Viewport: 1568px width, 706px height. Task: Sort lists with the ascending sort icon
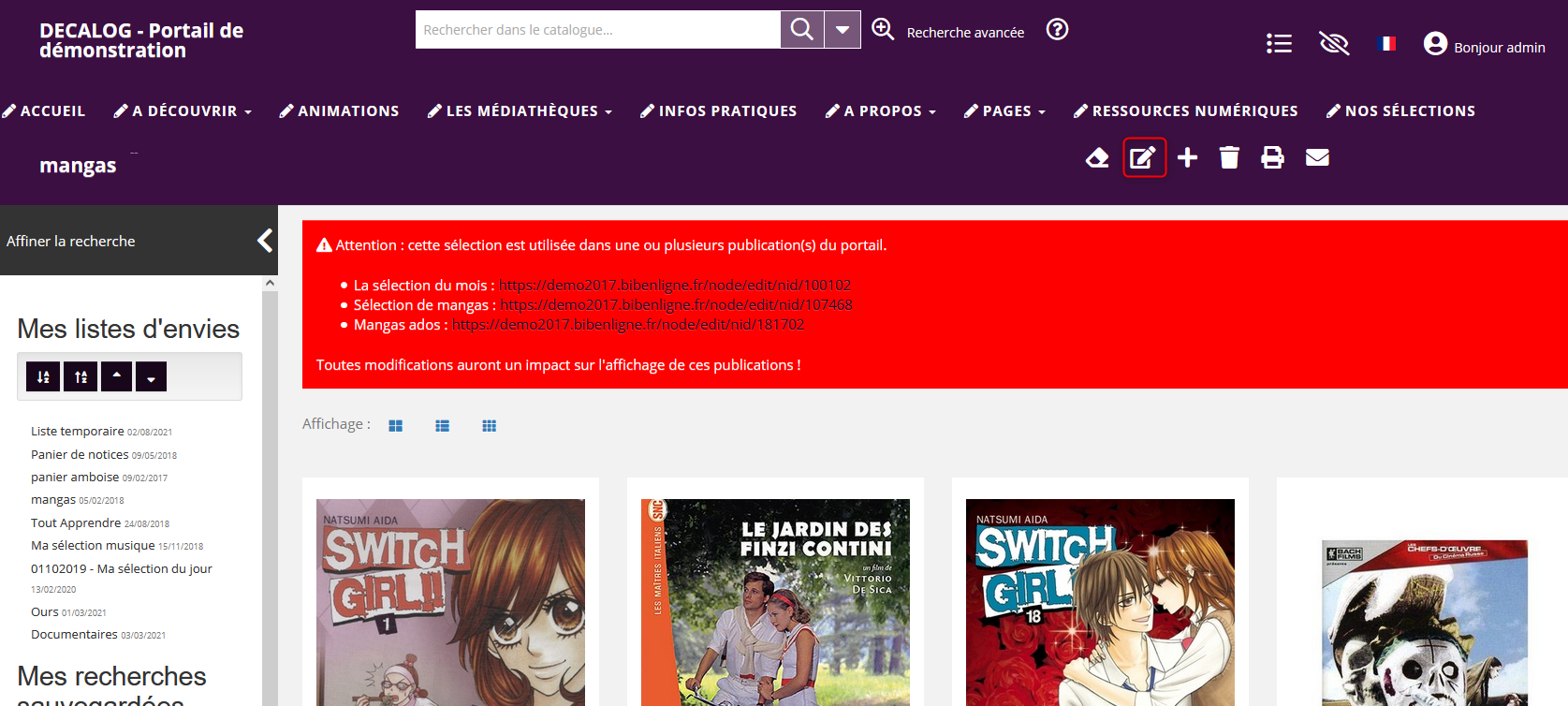tap(81, 376)
